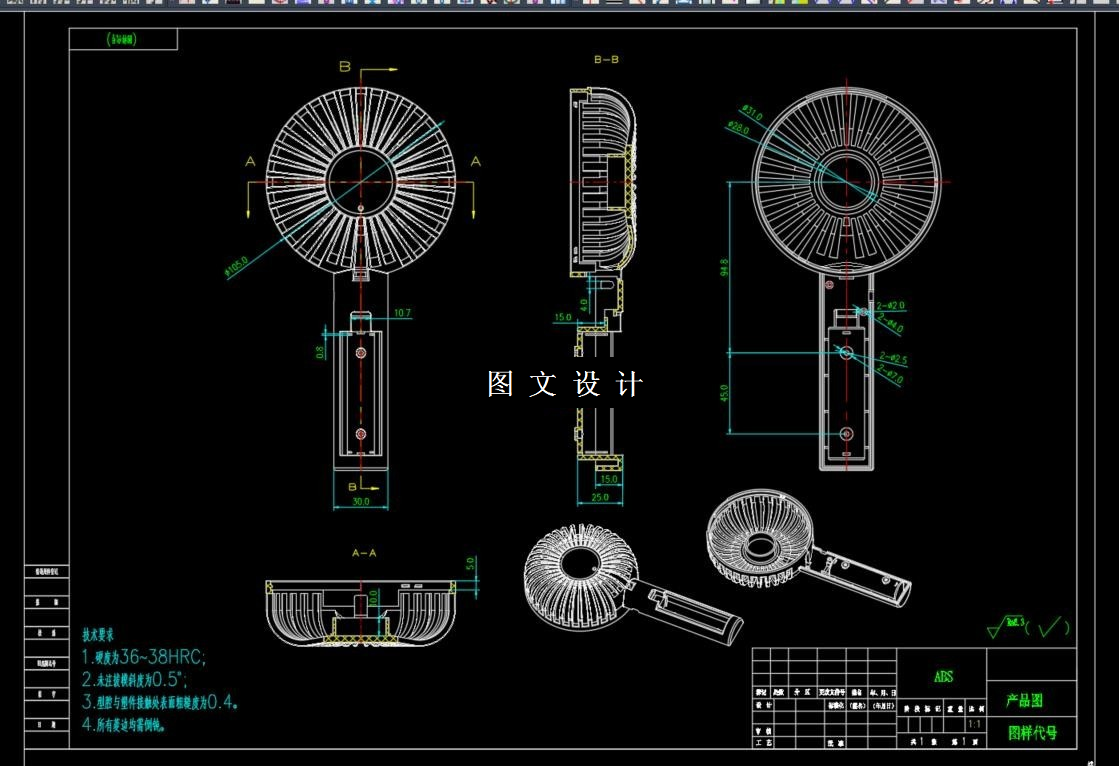Click the B-B section view title
Screen dimensions: 1119x766
606,59
